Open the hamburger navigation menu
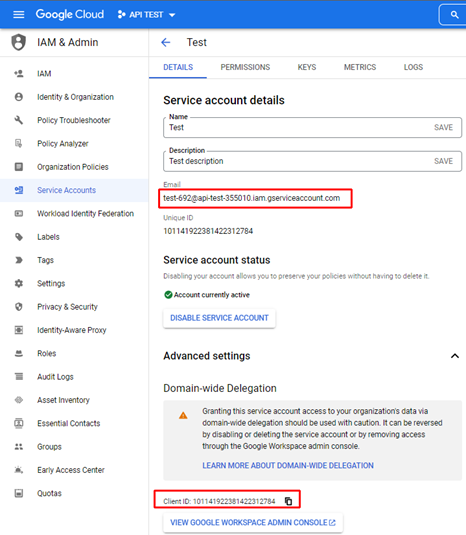 click(x=18, y=14)
